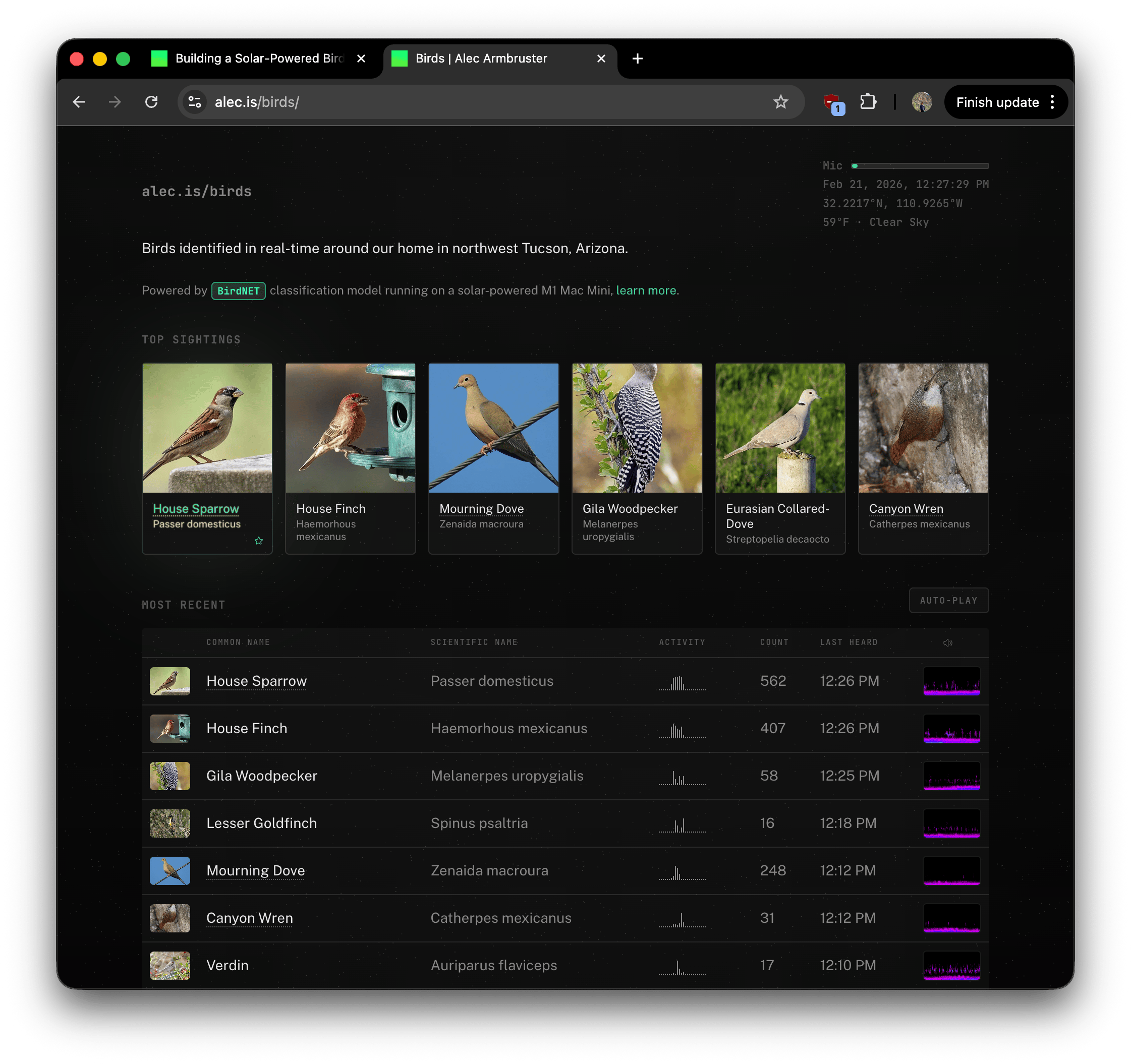Open a new tab with the plus icon
This screenshot has height=1064, width=1131.
click(637, 58)
